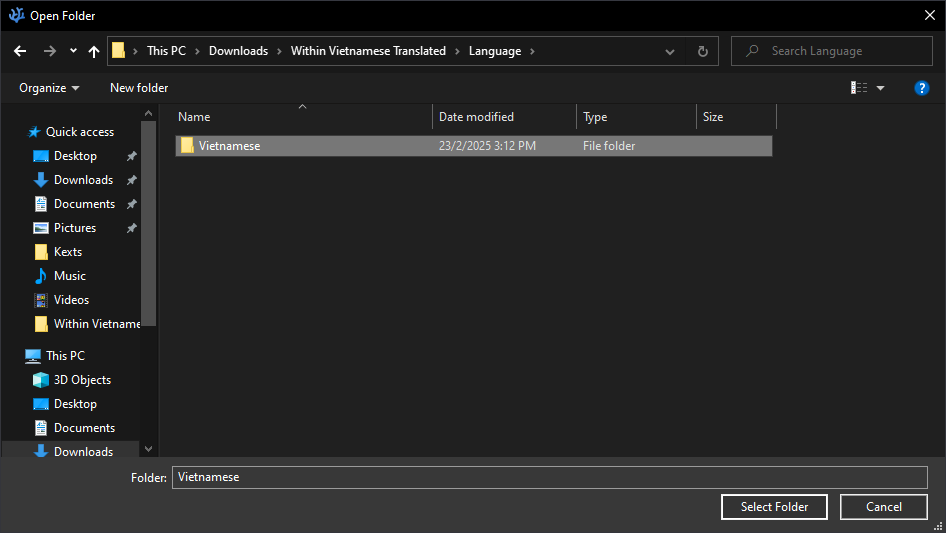Image resolution: width=946 pixels, height=533 pixels.
Task: Click the change view layout icon
Action: tap(859, 88)
